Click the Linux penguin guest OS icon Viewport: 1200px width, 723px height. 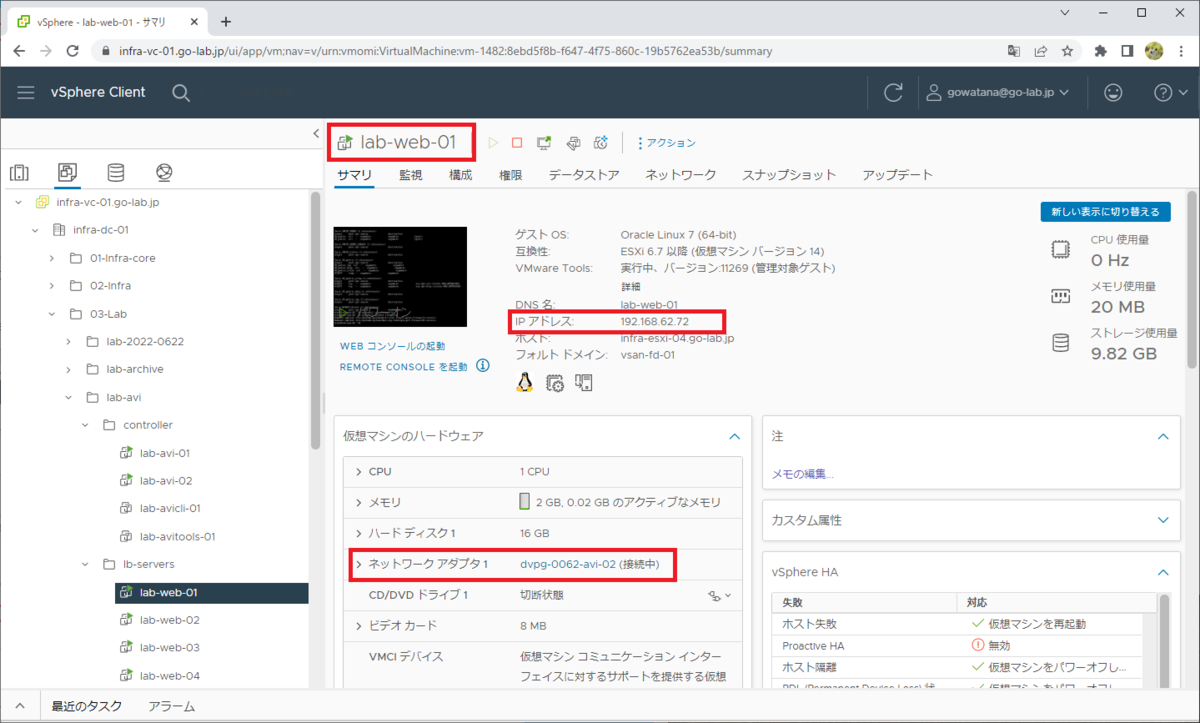coord(525,382)
